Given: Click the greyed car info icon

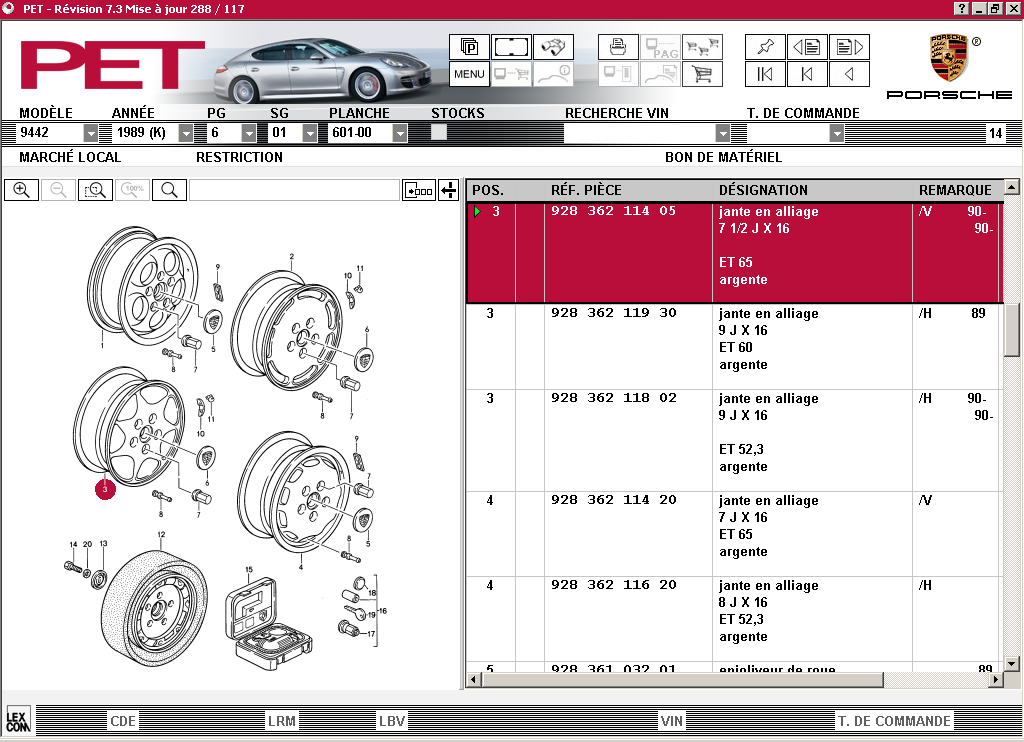Looking at the screenshot, I should [x=553, y=74].
